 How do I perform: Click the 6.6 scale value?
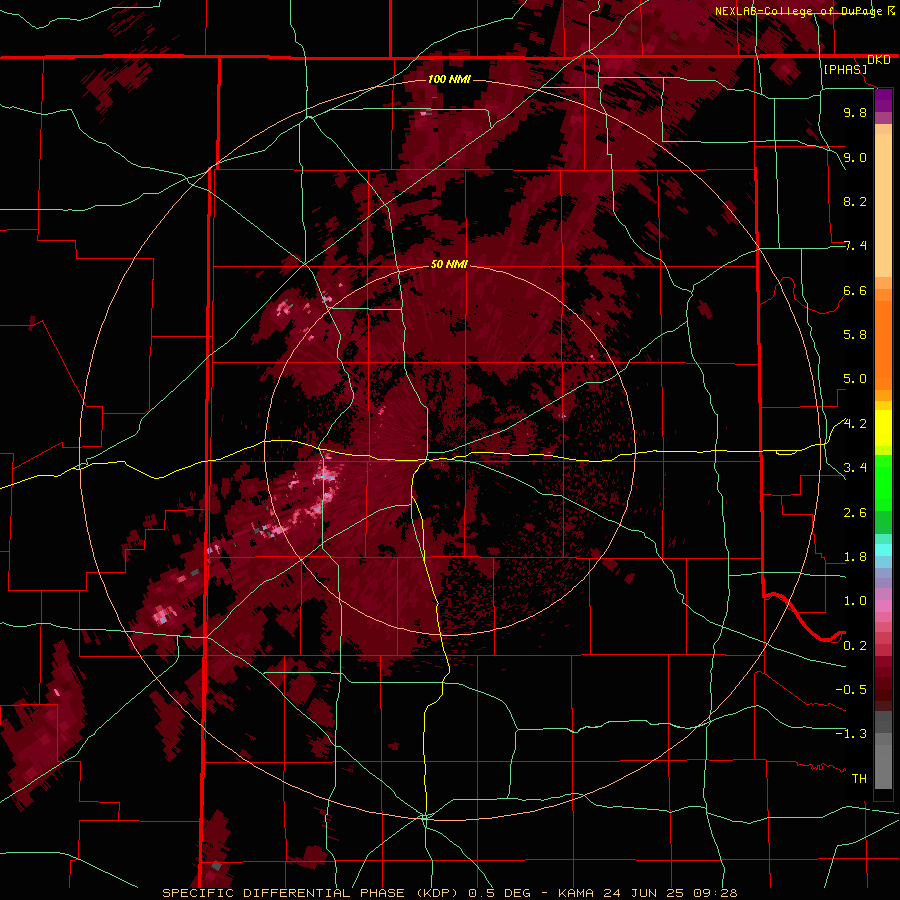(x=855, y=290)
